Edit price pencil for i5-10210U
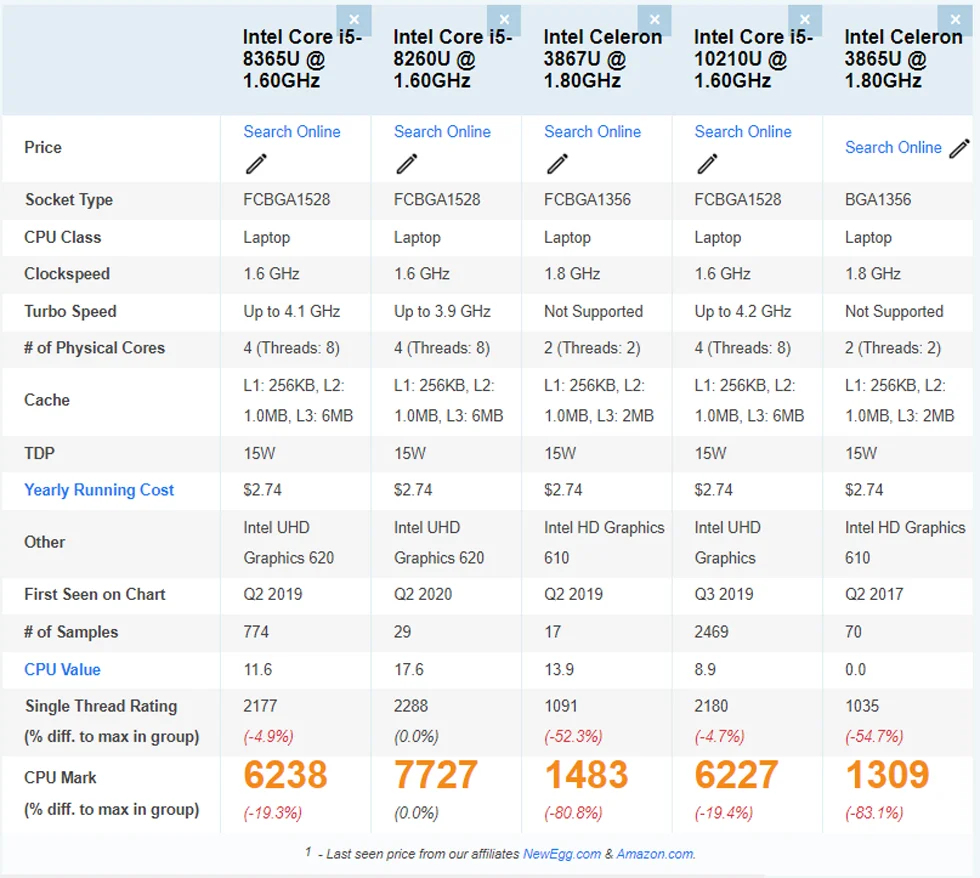This screenshot has height=878, width=980. [707, 163]
